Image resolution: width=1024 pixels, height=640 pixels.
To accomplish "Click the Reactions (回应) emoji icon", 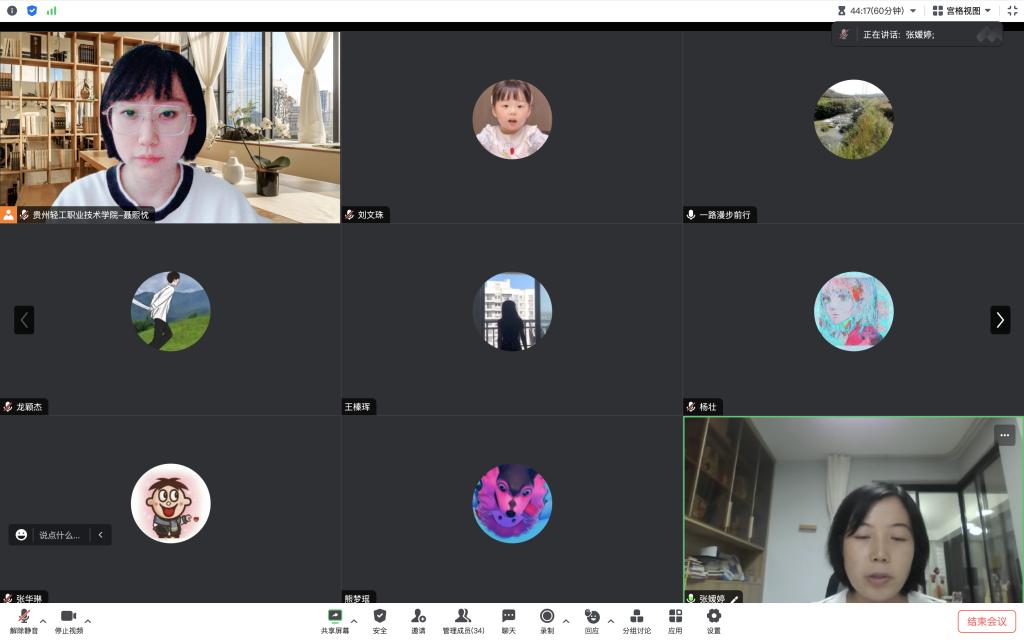I will (x=592, y=616).
